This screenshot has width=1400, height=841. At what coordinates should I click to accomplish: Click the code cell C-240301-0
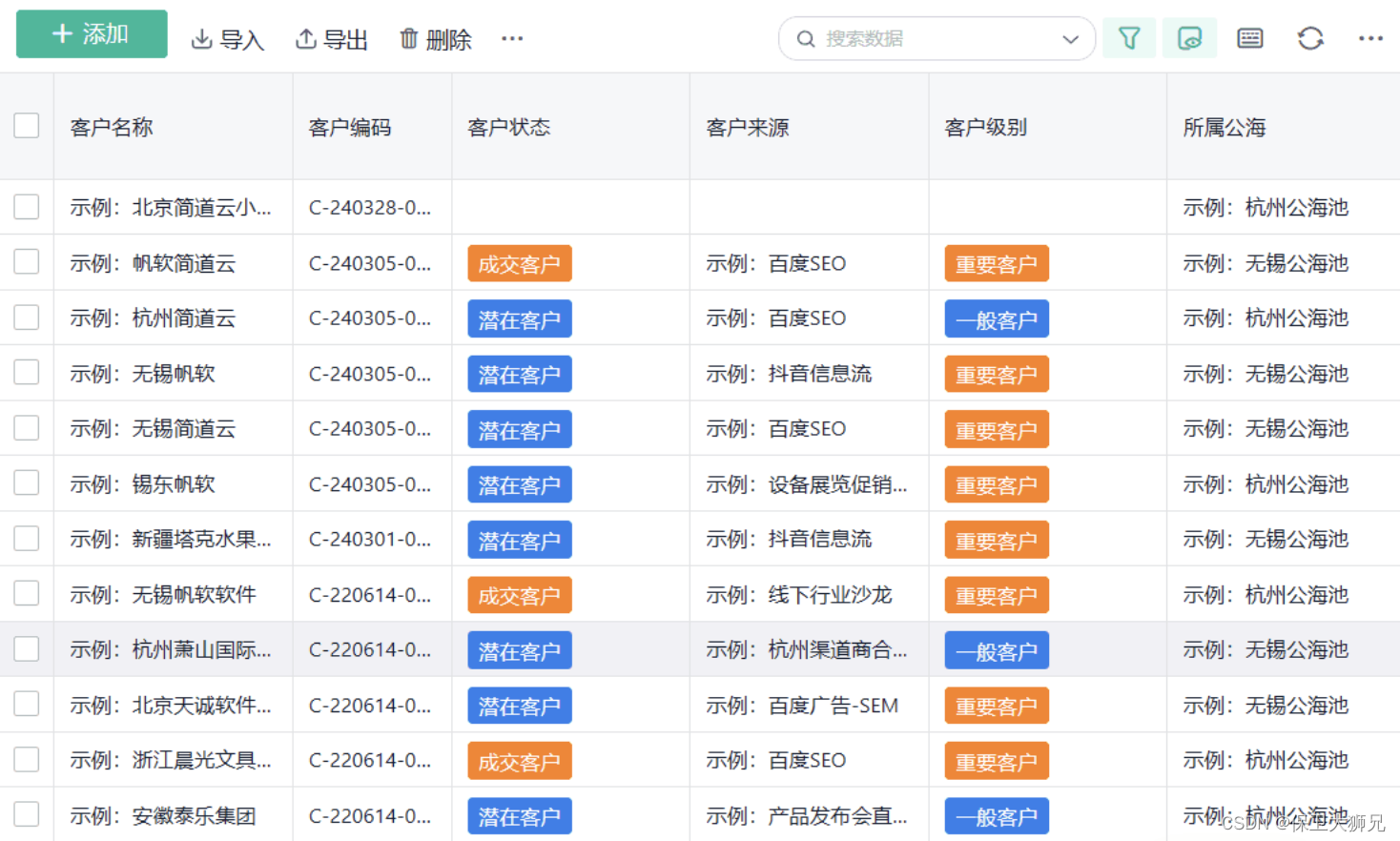click(x=370, y=540)
